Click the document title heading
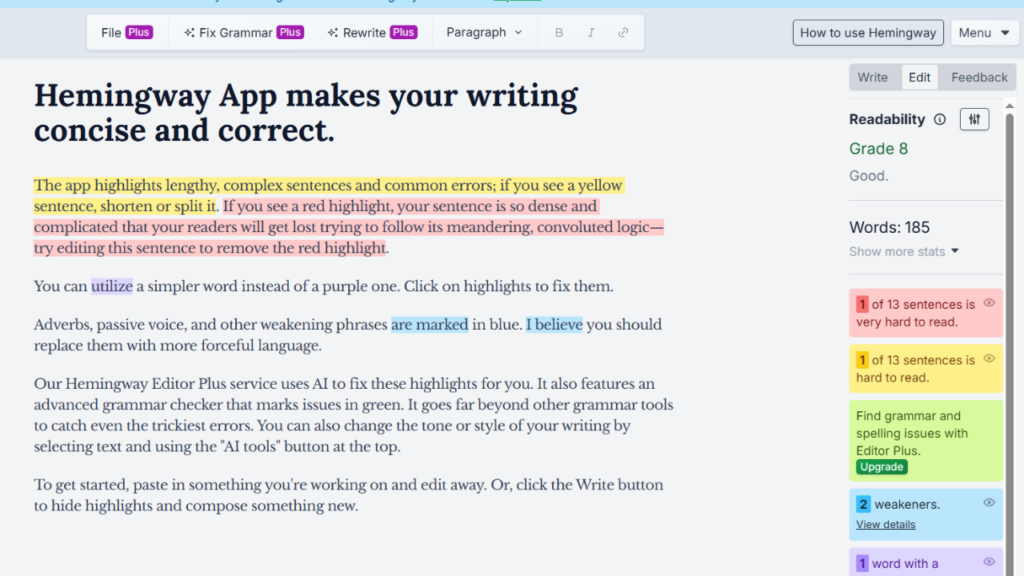This screenshot has width=1024, height=576. coord(306,112)
